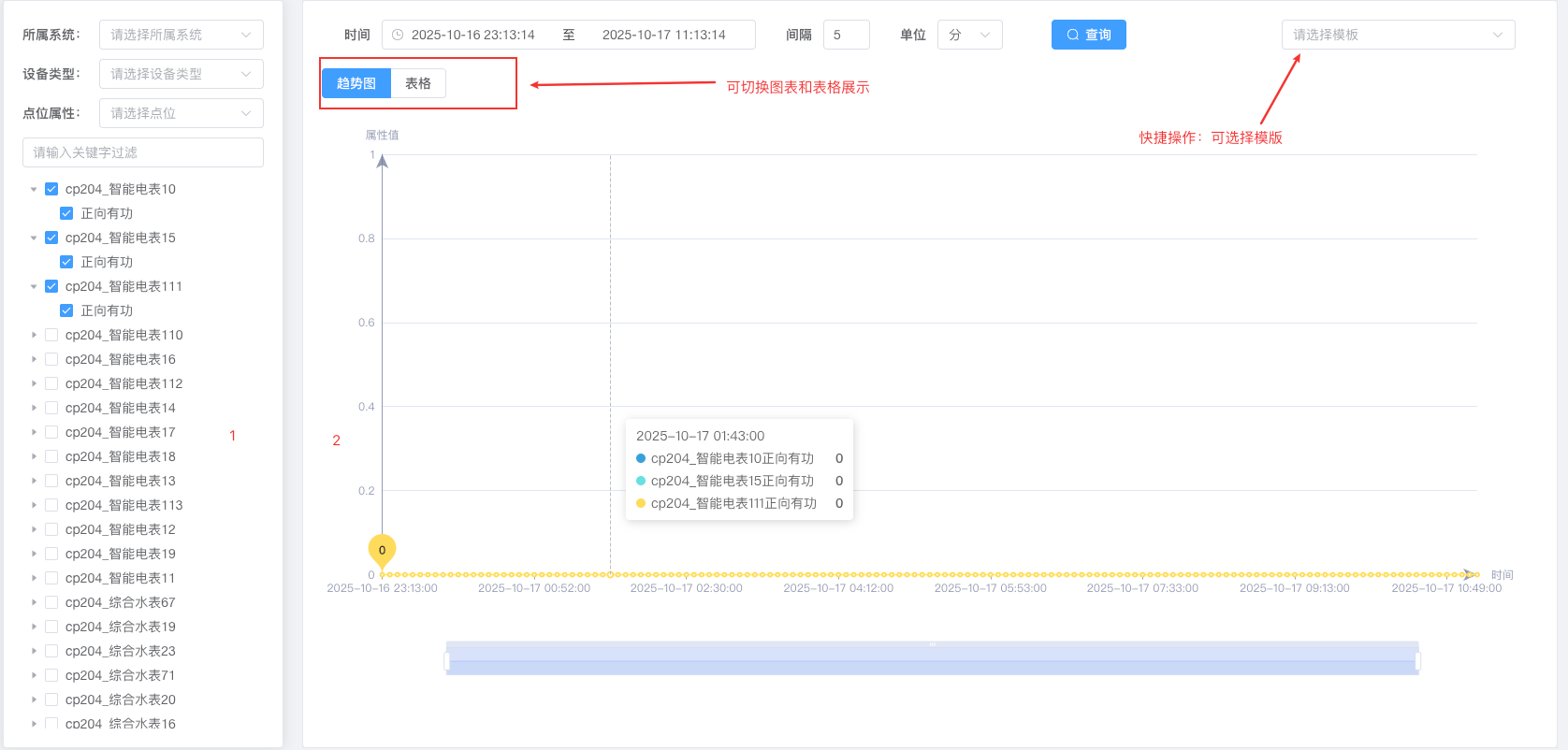Uncheck the cp204_智能电表15 checkbox

coord(51,238)
